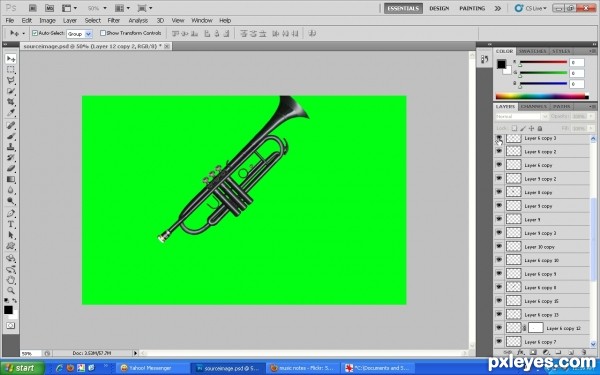Screen dimensions: 600x375
Task: Select the Brush tool
Action: (11, 136)
